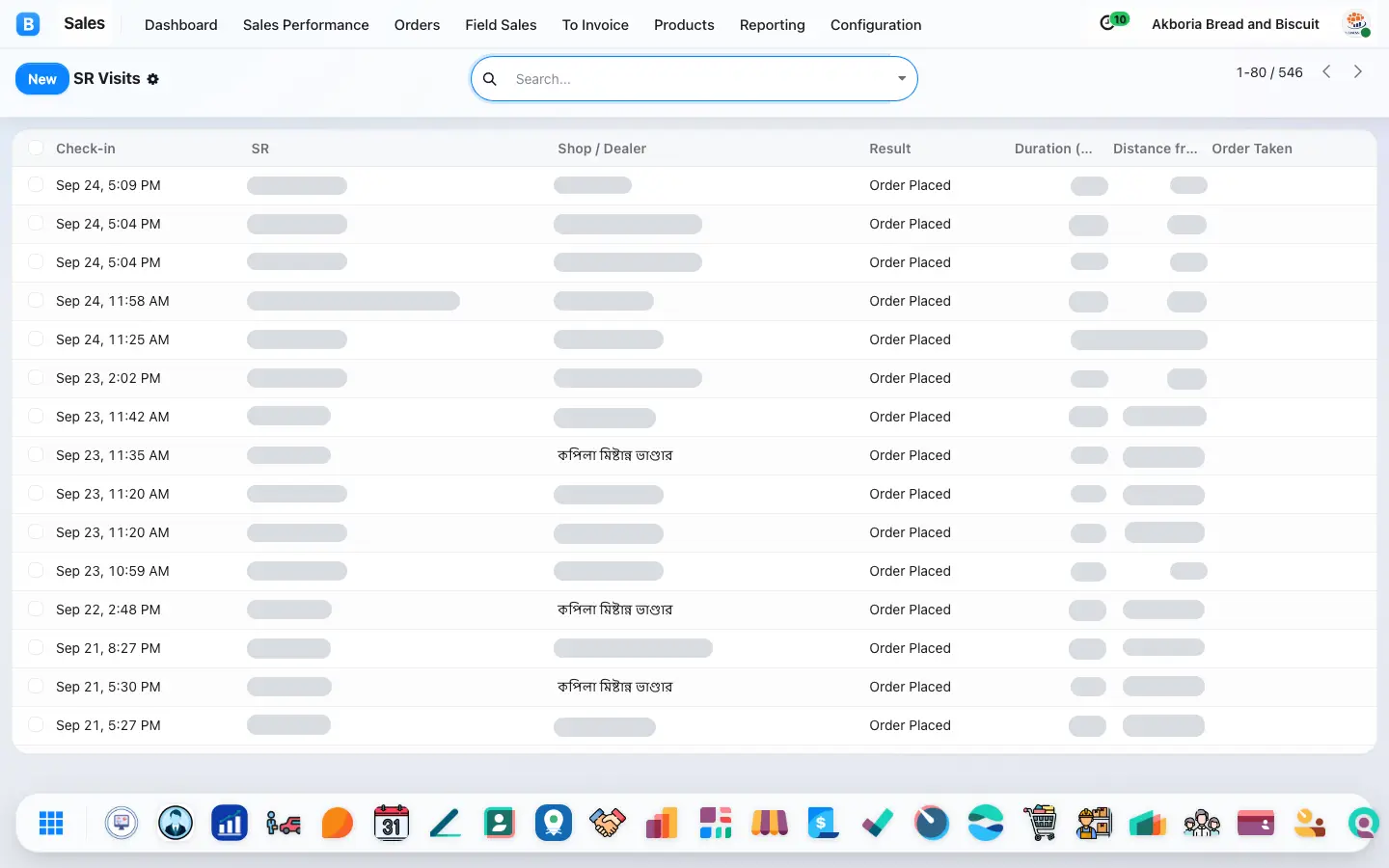Screen dimensions: 1389x868
Task: Open the calendar app showing 31
Action: 392,823
